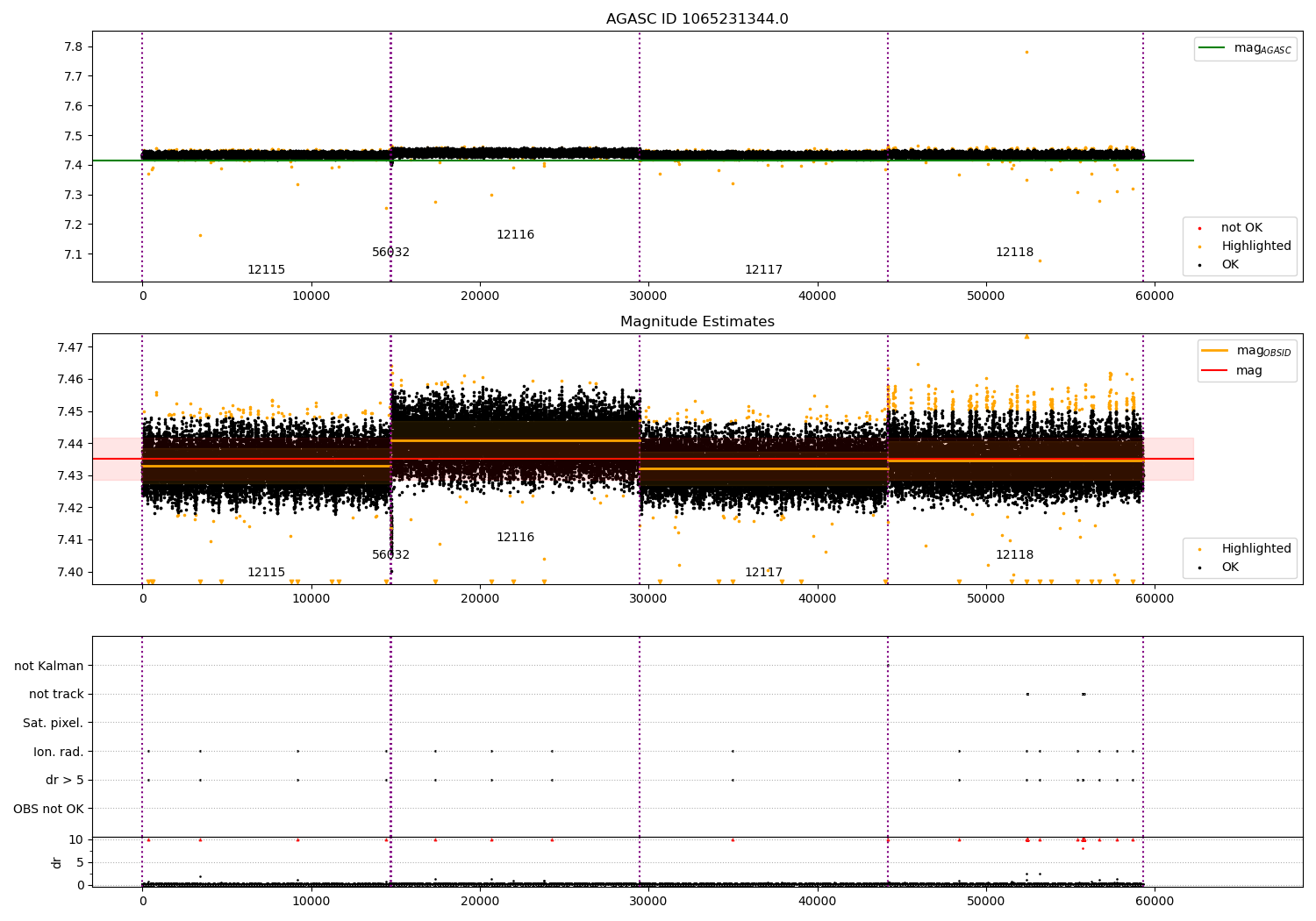Screen dimensions: 1316x921
Task: Click obsid label 12117 in top plot
Action: coord(763,269)
